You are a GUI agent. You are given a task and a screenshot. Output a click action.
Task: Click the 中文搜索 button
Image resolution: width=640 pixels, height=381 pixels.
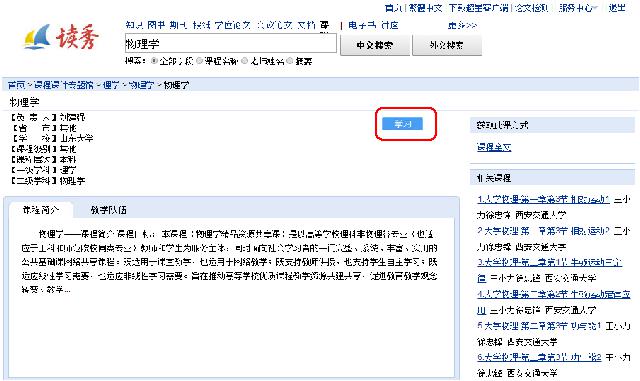pyautogui.click(x=375, y=45)
